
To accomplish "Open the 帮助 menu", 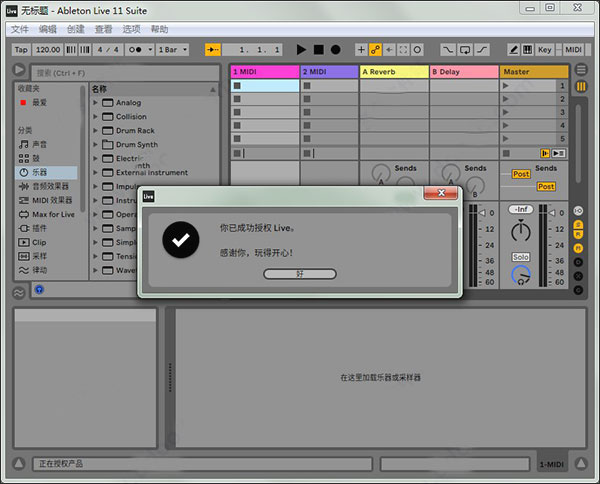I will tap(159, 29).
